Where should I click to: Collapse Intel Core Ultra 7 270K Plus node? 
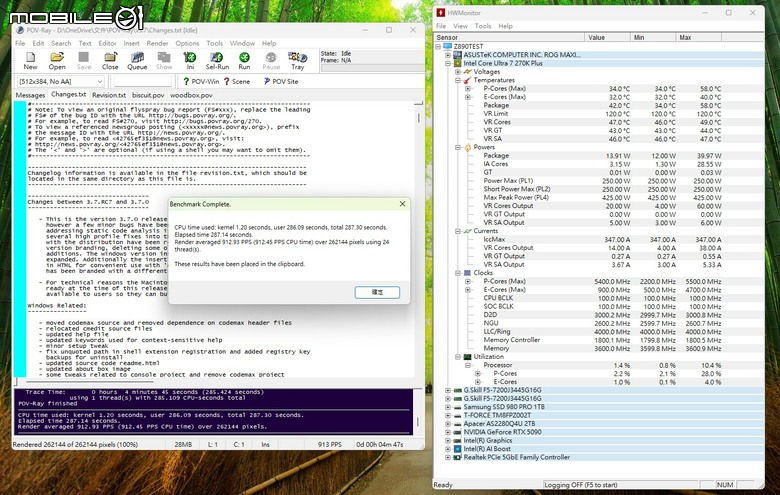[x=448, y=63]
